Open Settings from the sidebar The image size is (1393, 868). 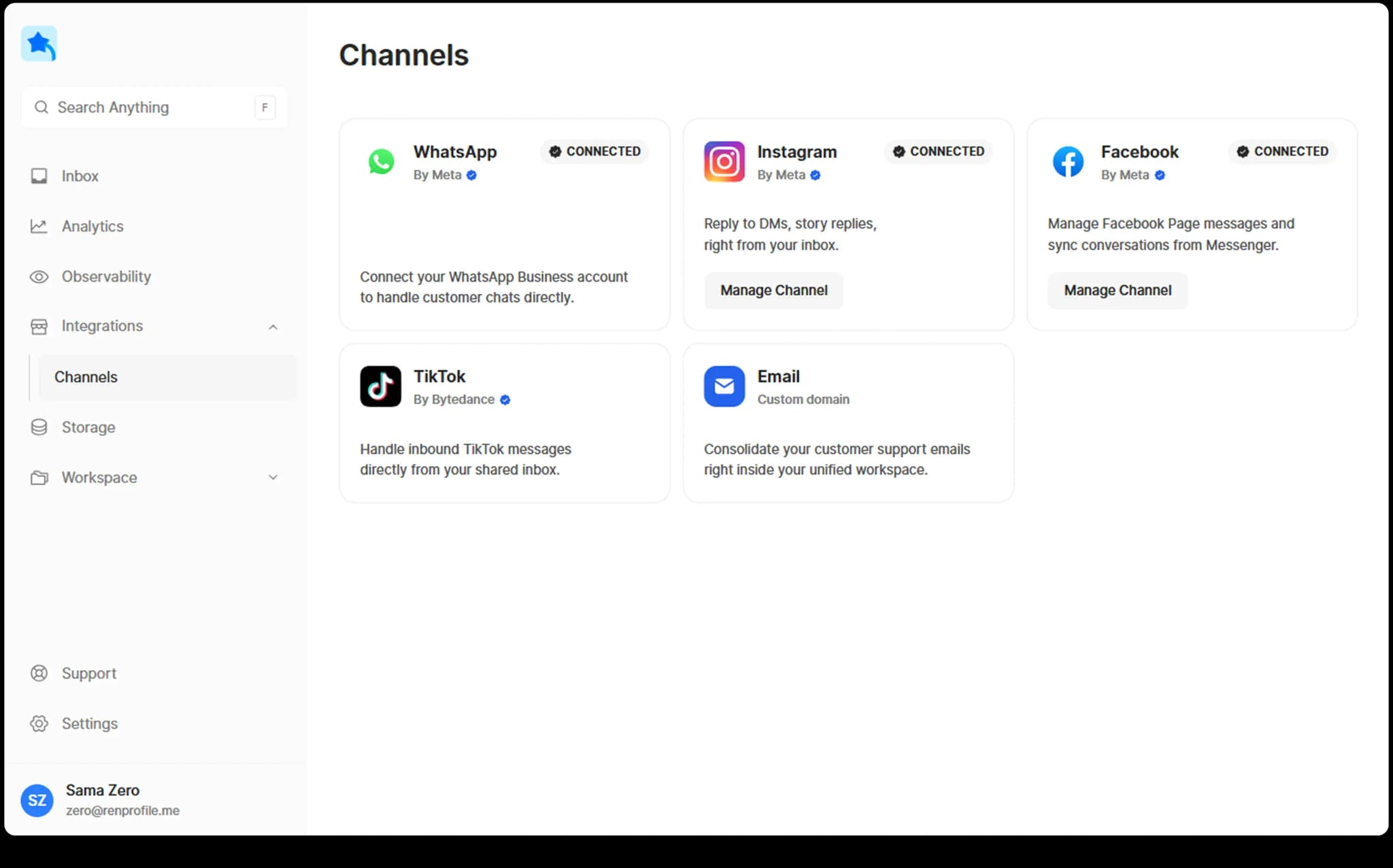coord(89,724)
